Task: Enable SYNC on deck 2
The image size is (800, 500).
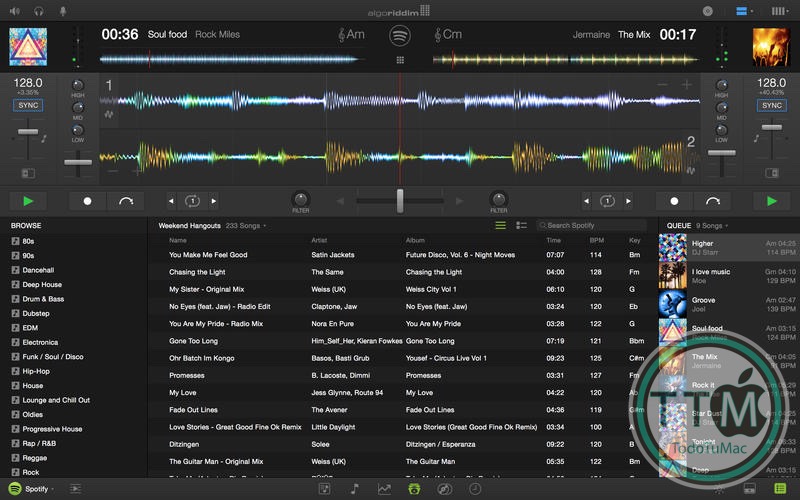Action: point(771,106)
